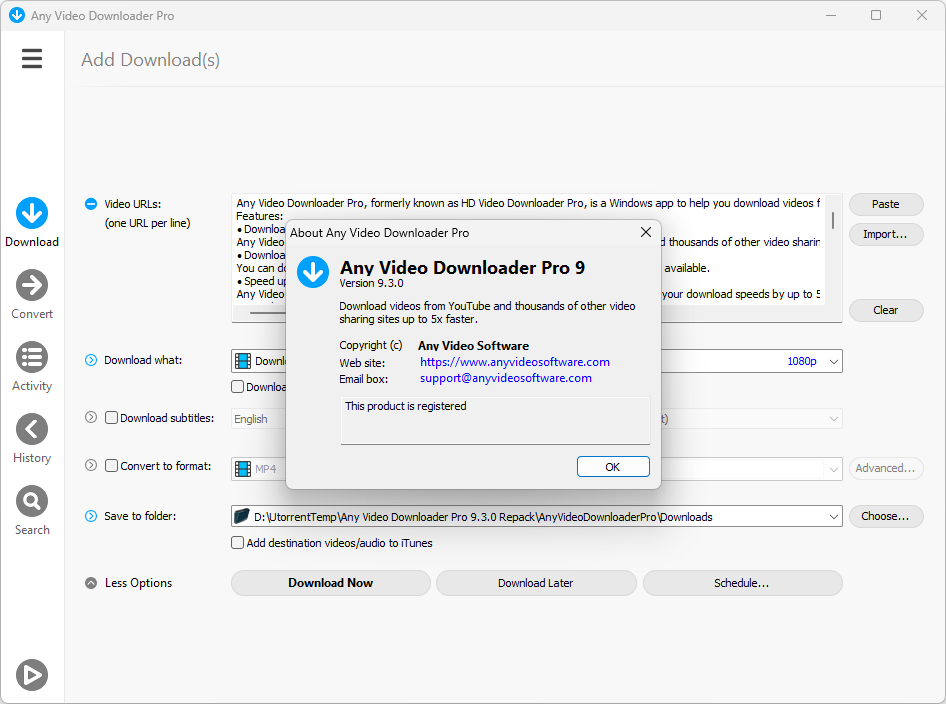The width and height of the screenshot is (946, 704).
Task: Click the Import... button
Action: pos(886,234)
